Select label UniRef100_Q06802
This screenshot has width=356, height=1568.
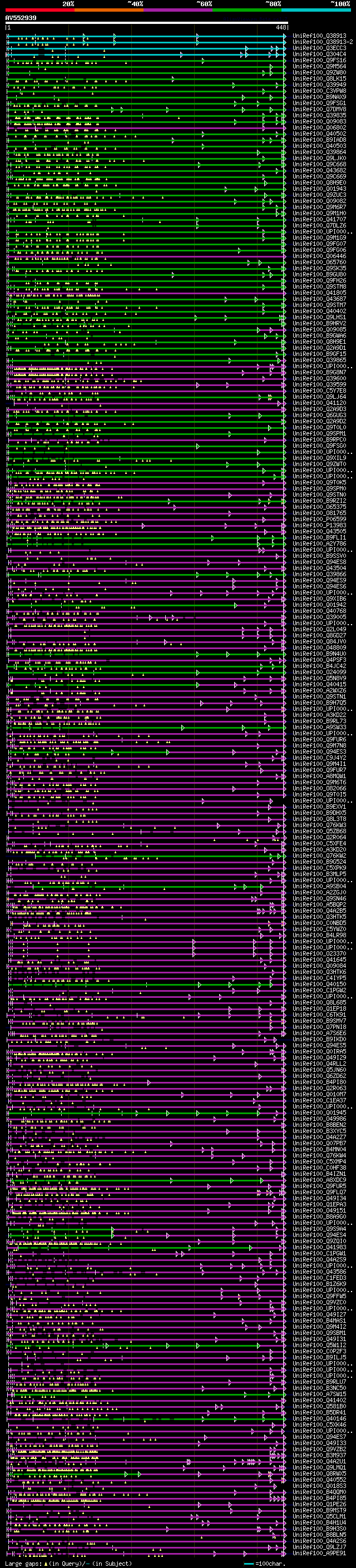pos(319,127)
